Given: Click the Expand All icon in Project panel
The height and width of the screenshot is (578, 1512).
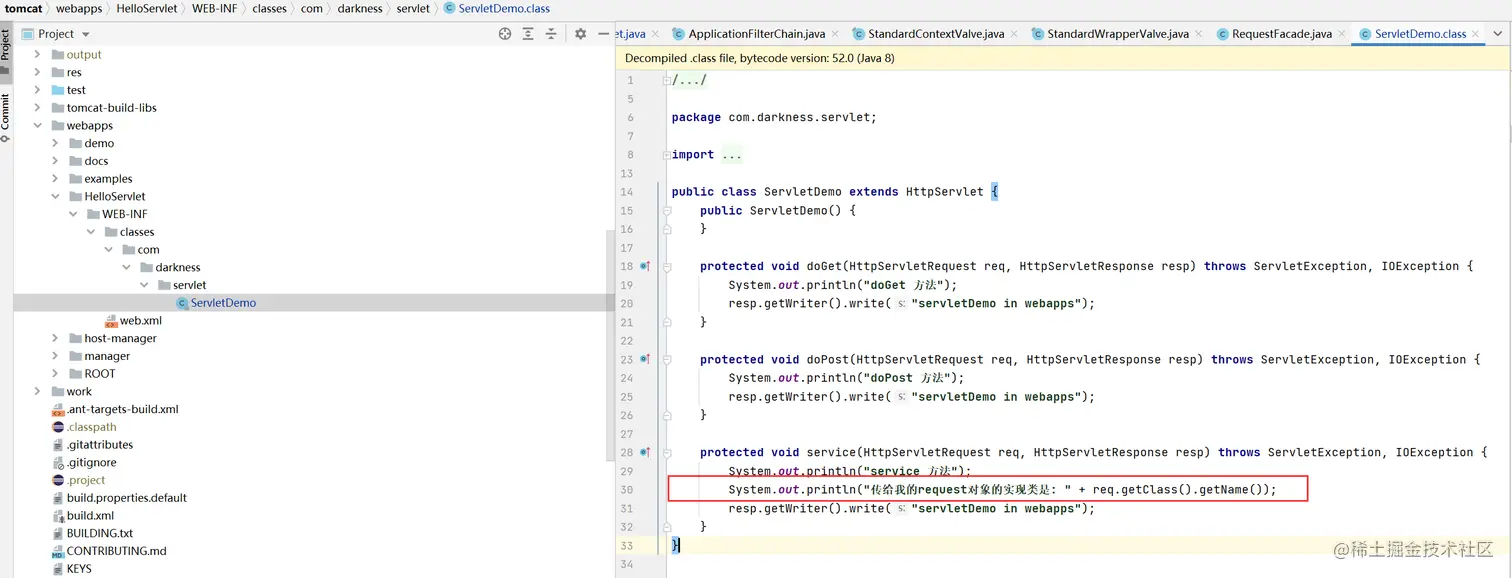Looking at the screenshot, I should pyautogui.click(x=528, y=34).
